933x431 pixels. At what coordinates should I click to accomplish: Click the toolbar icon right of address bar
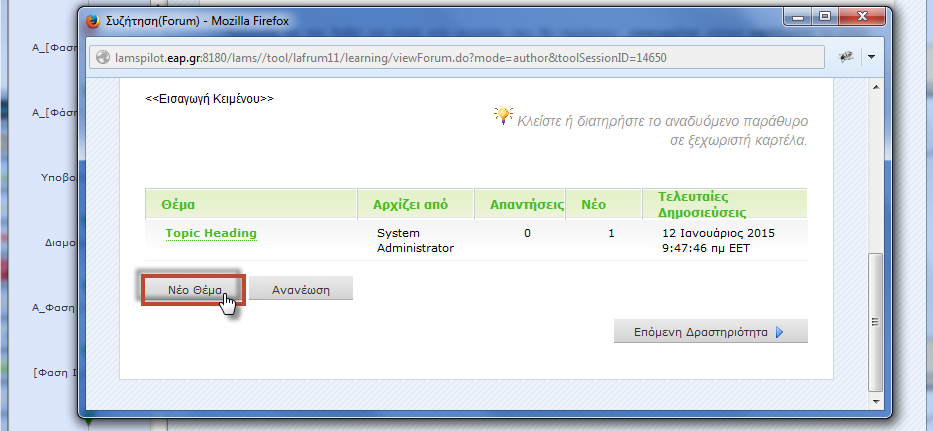pyautogui.click(x=846, y=57)
